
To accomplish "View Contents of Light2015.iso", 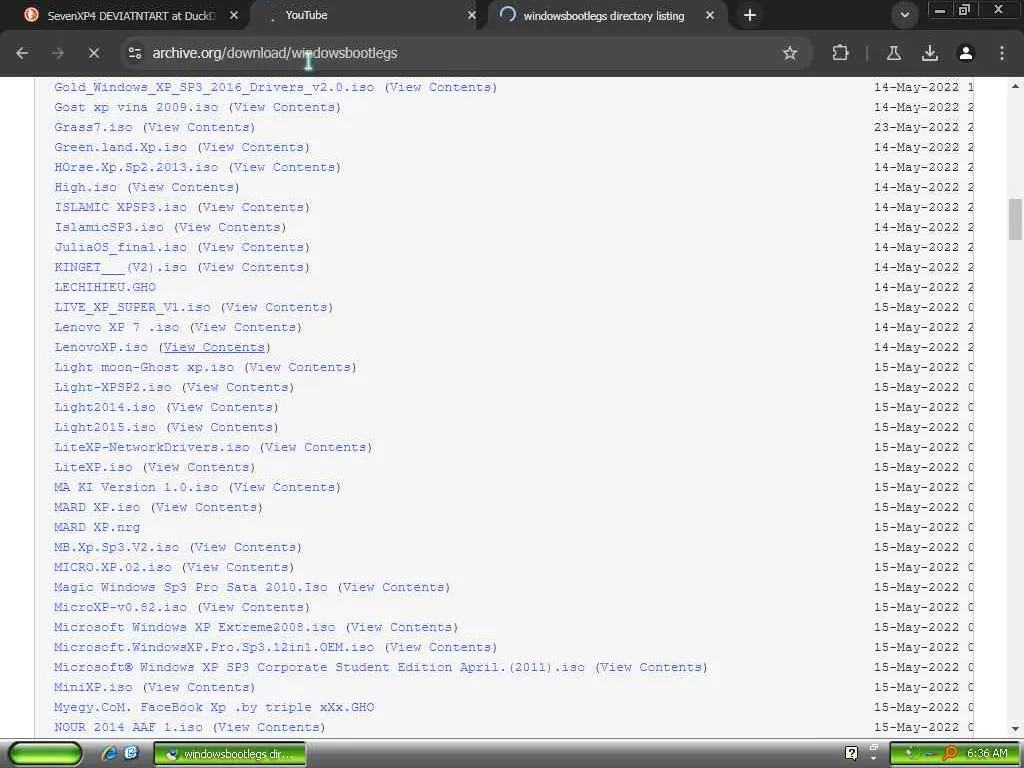I will point(222,427).
